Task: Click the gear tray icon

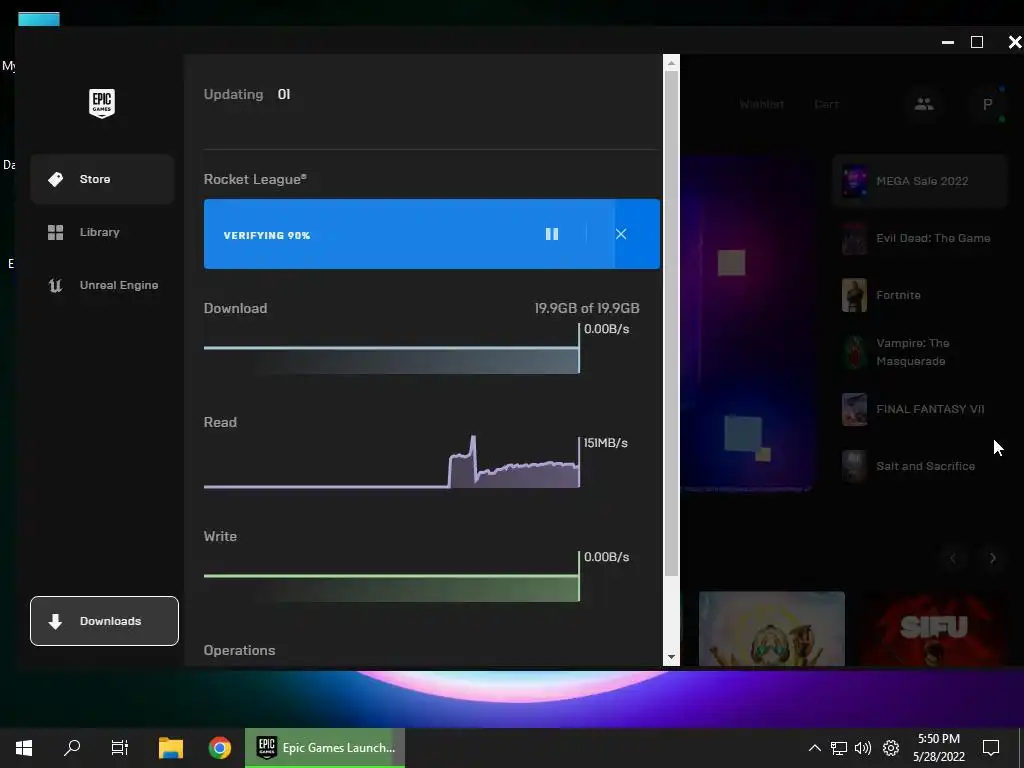Action: point(891,748)
